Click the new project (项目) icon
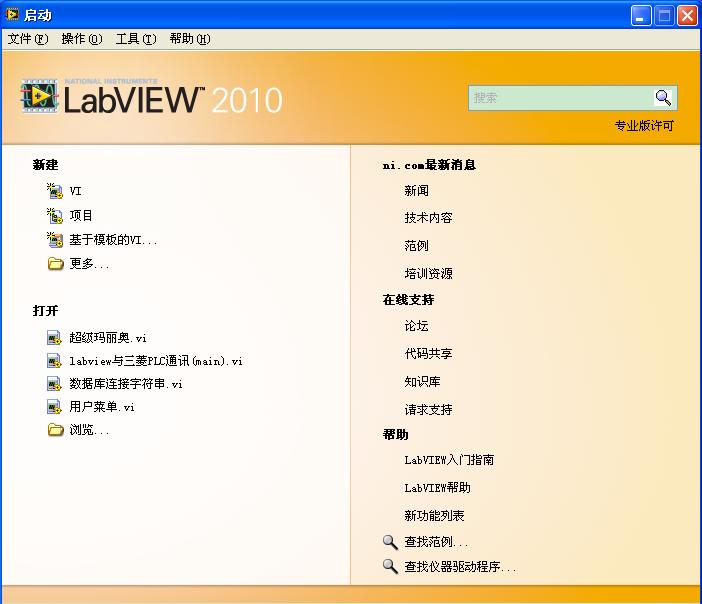The width and height of the screenshot is (702, 604). (x=55, y=215)
